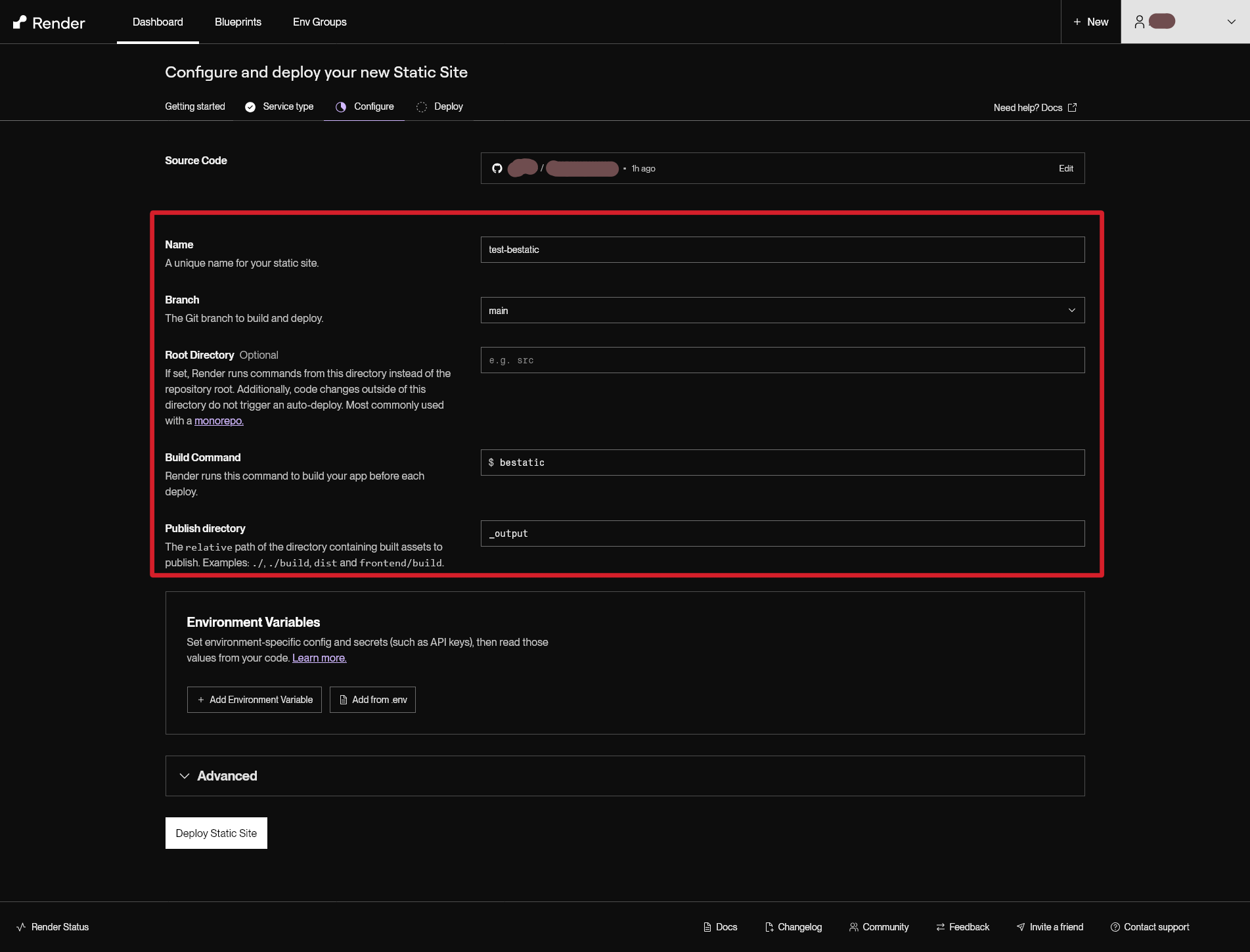Click the Invite a friend icon

[x=1021, y=927]
